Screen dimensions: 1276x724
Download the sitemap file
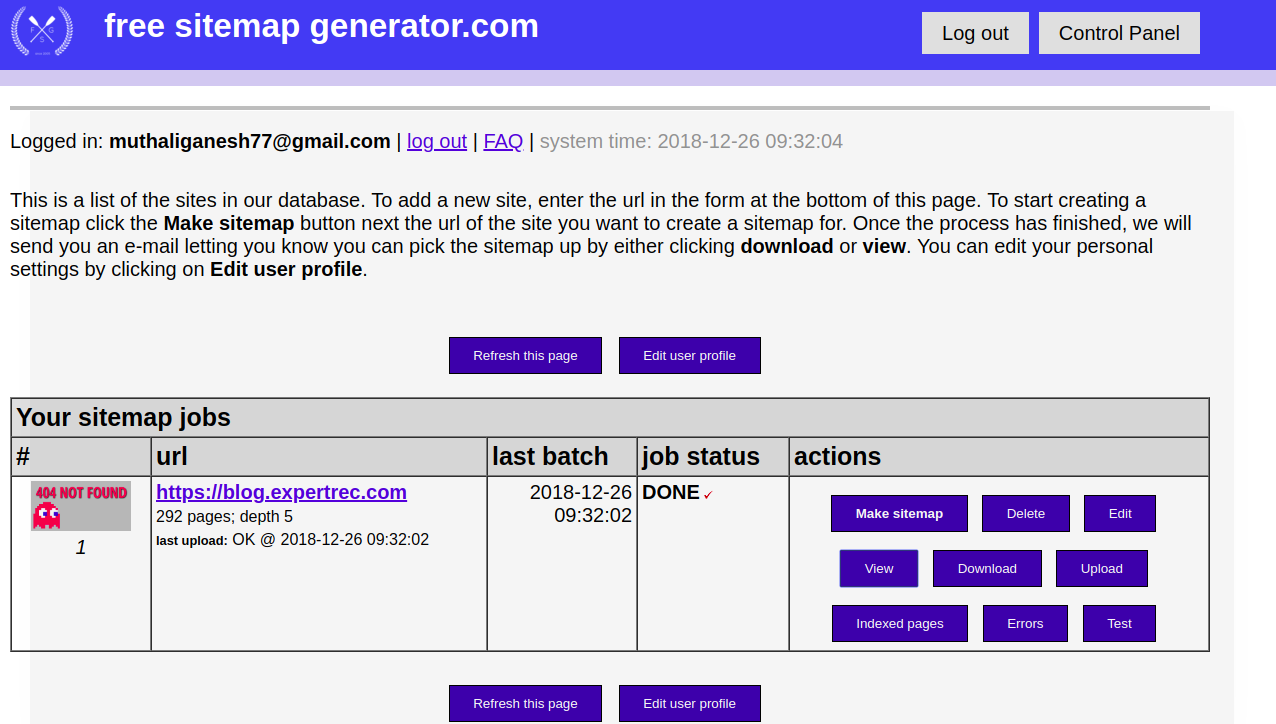tap(987, 568)
